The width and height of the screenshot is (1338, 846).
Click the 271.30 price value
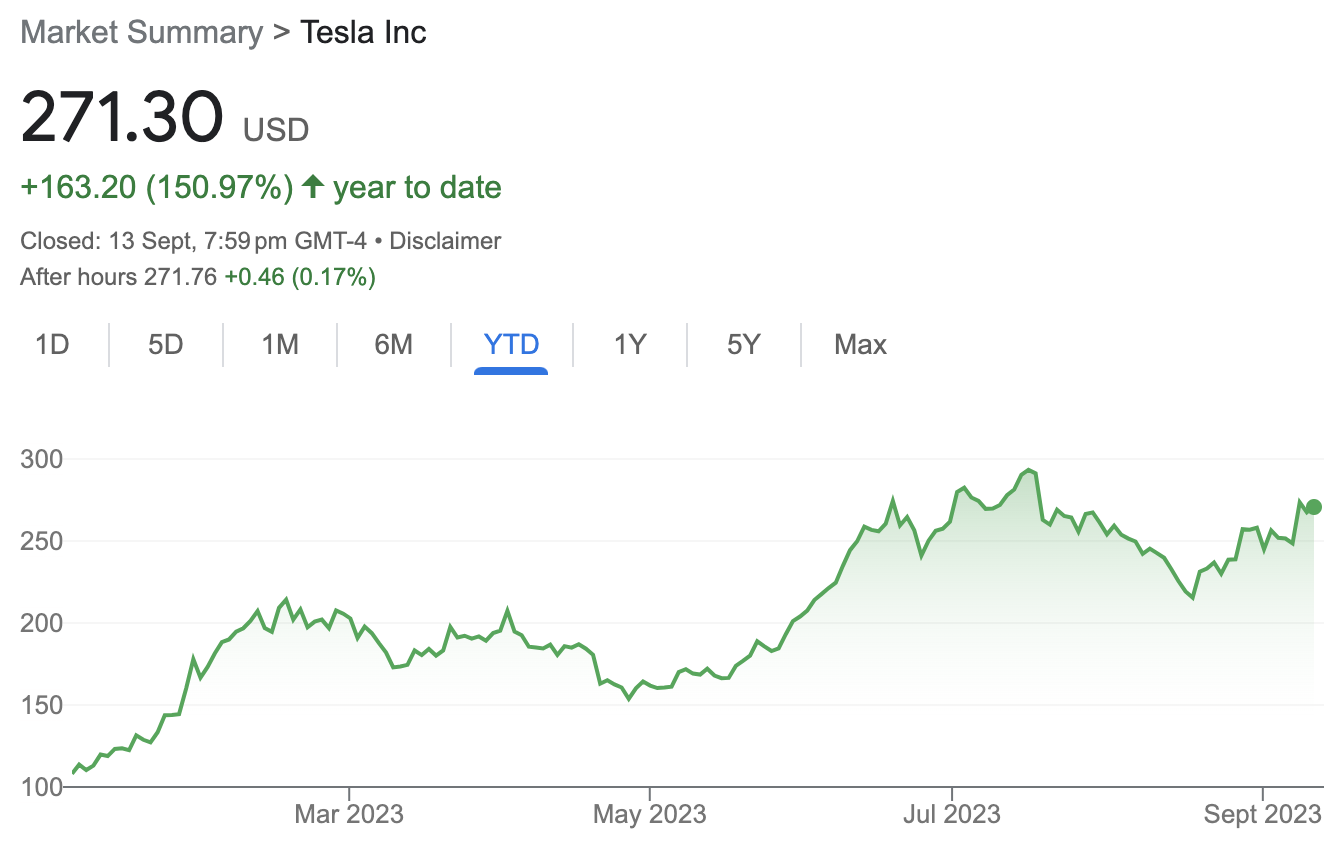click(121, 119)
